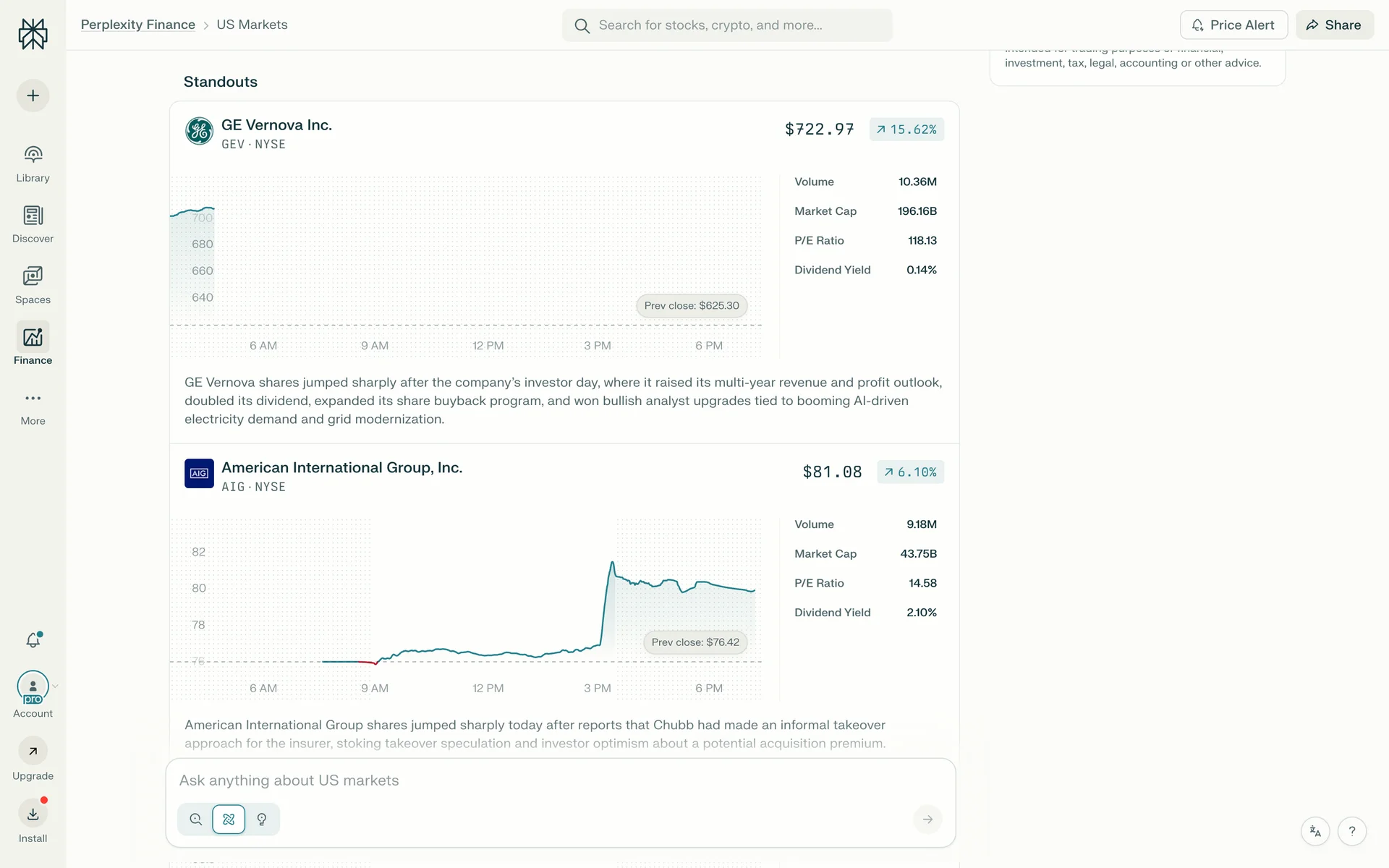Toggle the lightbulb labs mode
The width and height of the screenshot is (1389, 868).
262,820
